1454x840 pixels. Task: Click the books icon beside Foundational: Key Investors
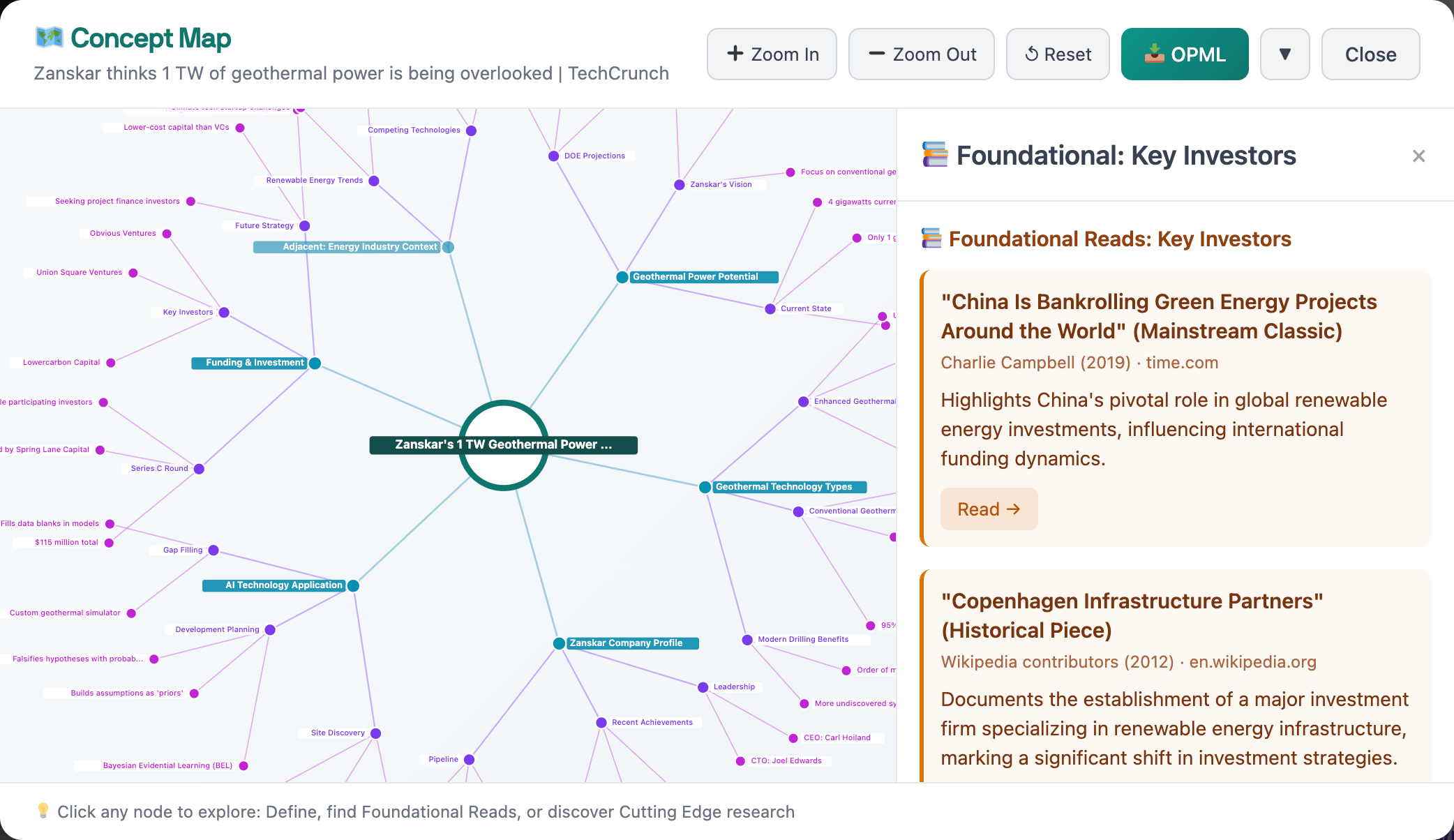tap(934, 155)
